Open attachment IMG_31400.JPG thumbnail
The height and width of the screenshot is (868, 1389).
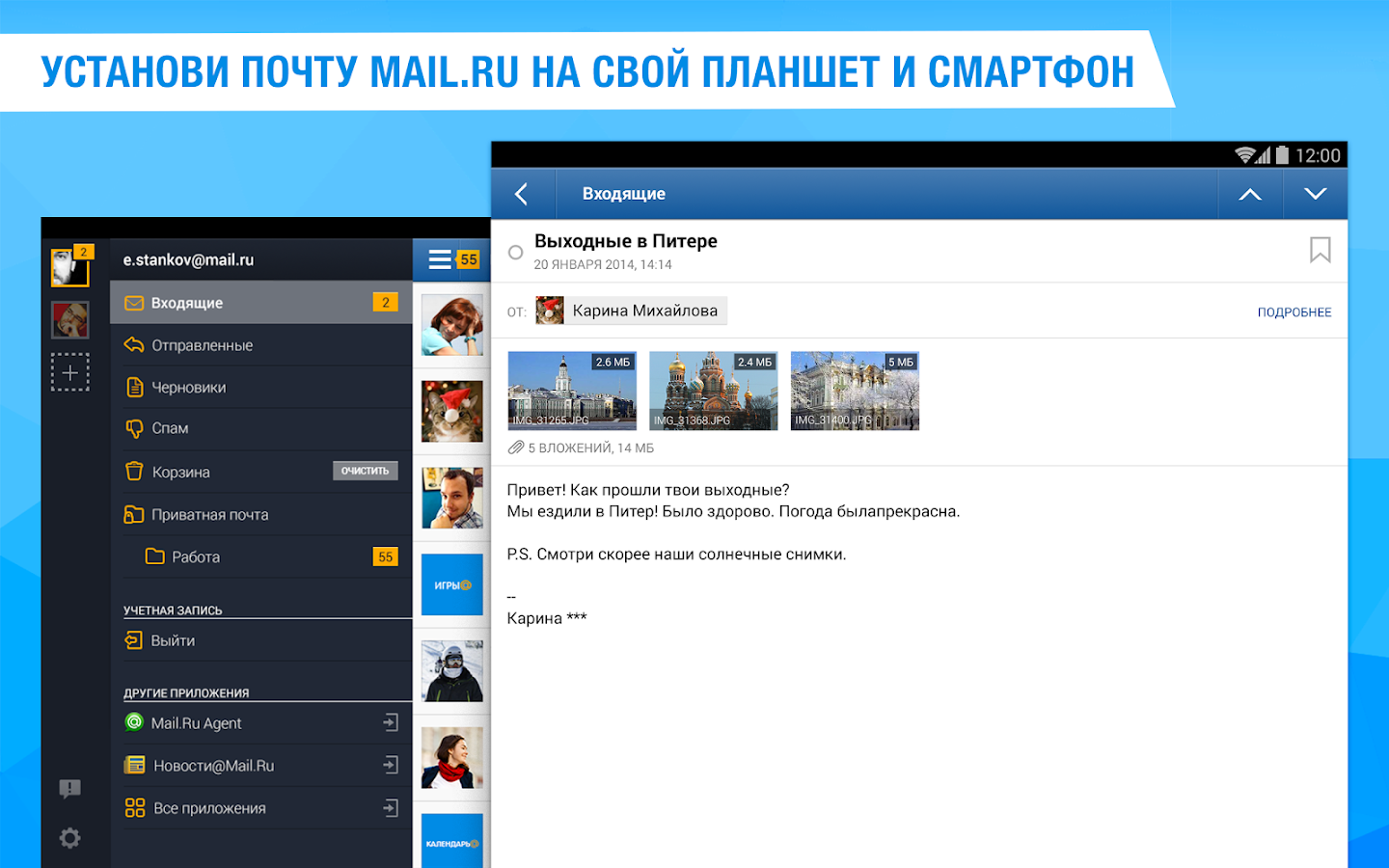coord(855,391)
